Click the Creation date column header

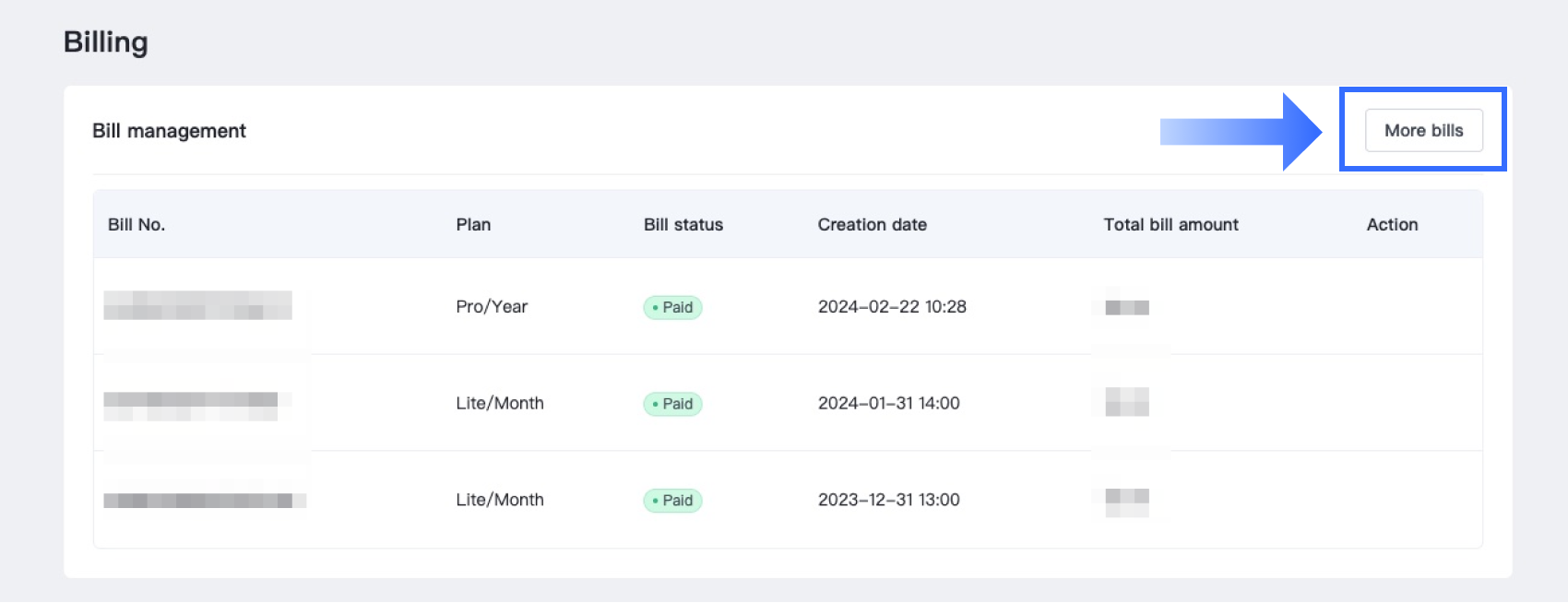pyautogui.click(x=872, y=225)
